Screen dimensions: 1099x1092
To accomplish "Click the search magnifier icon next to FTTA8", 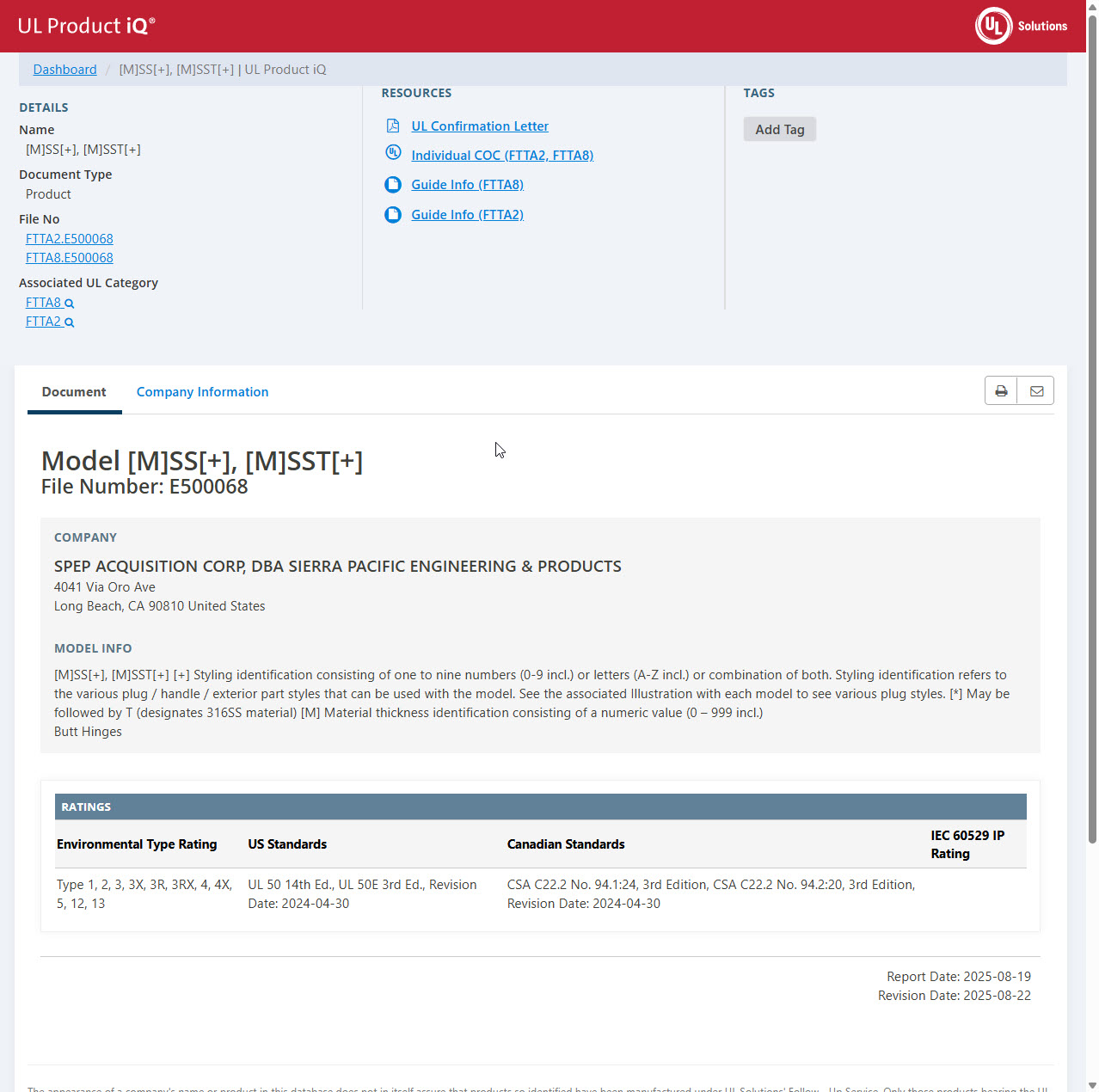I will 70,304.
